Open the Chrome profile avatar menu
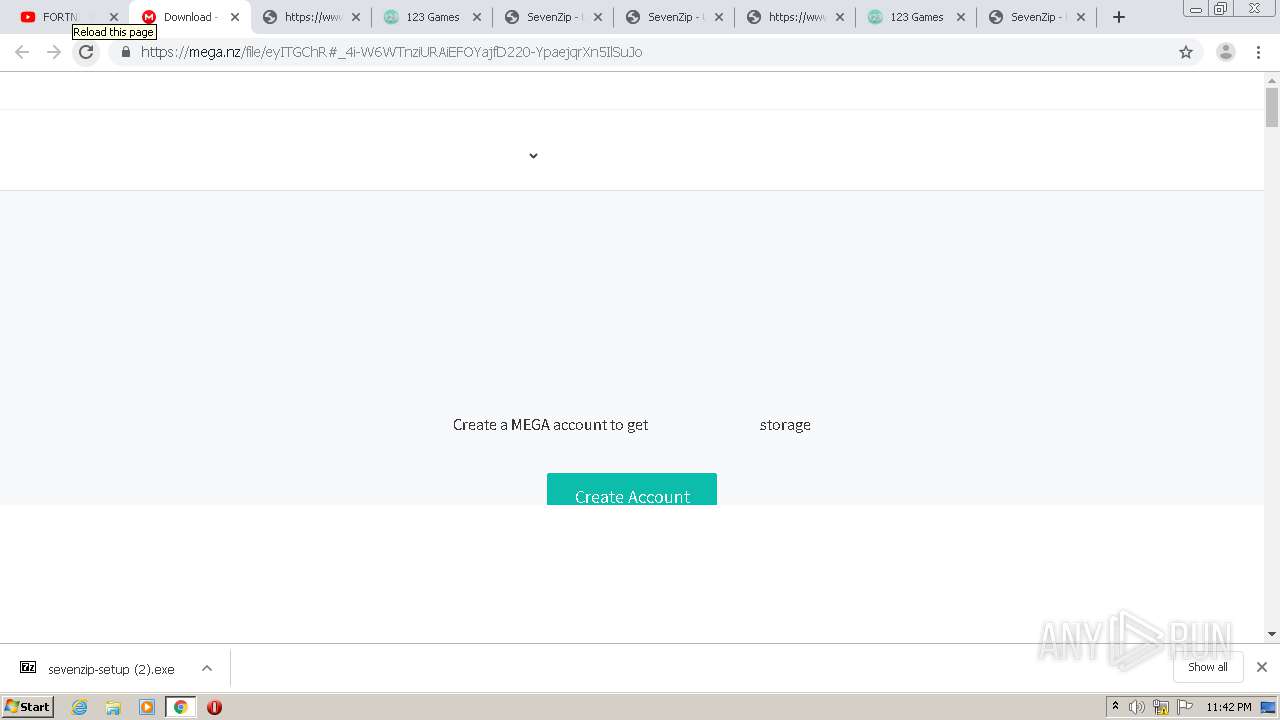The width and height of the screenshot is (1280, 720). click(1226, 52)
